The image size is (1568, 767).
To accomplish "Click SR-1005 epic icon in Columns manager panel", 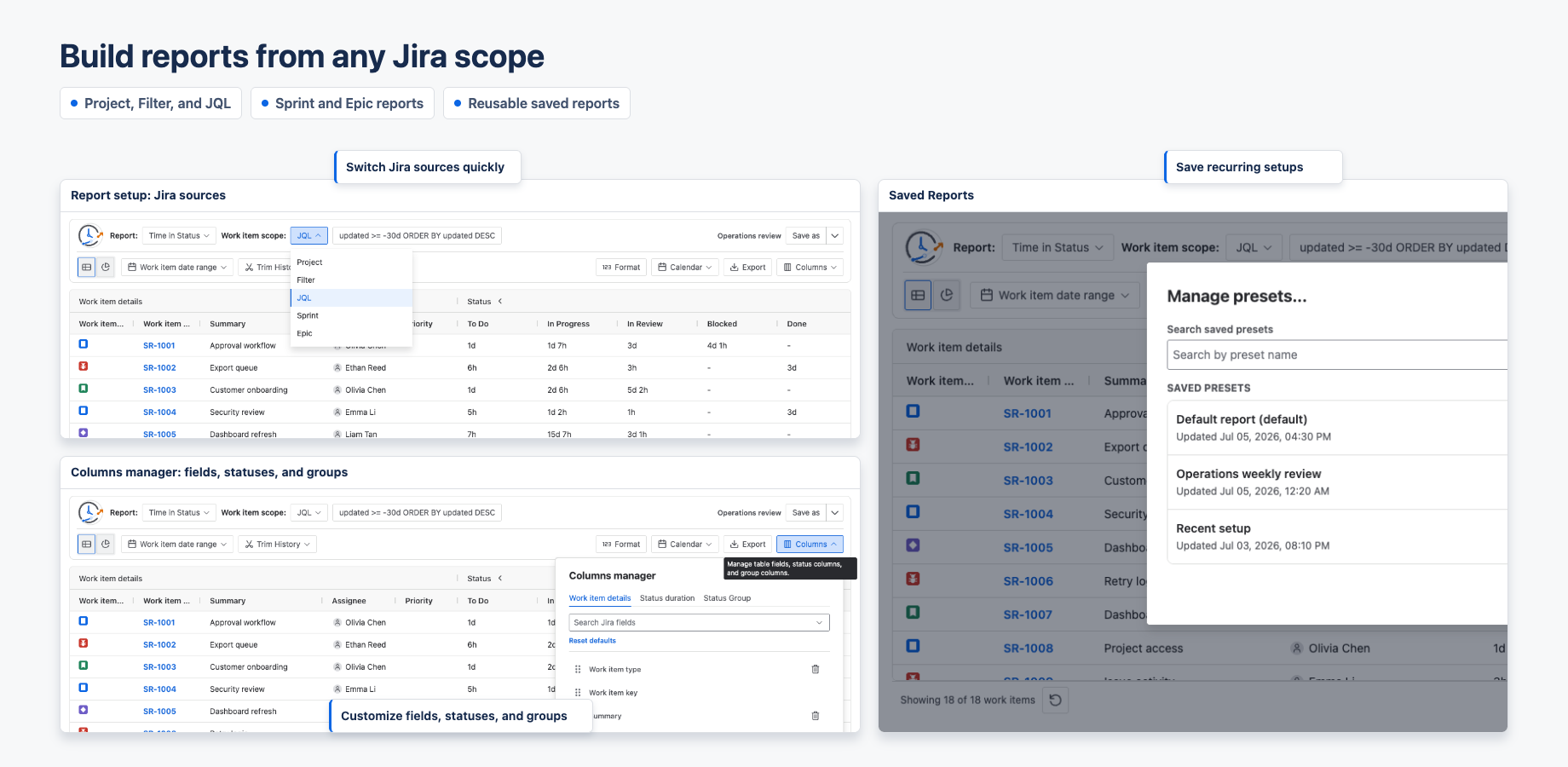I will pos(84,710).
